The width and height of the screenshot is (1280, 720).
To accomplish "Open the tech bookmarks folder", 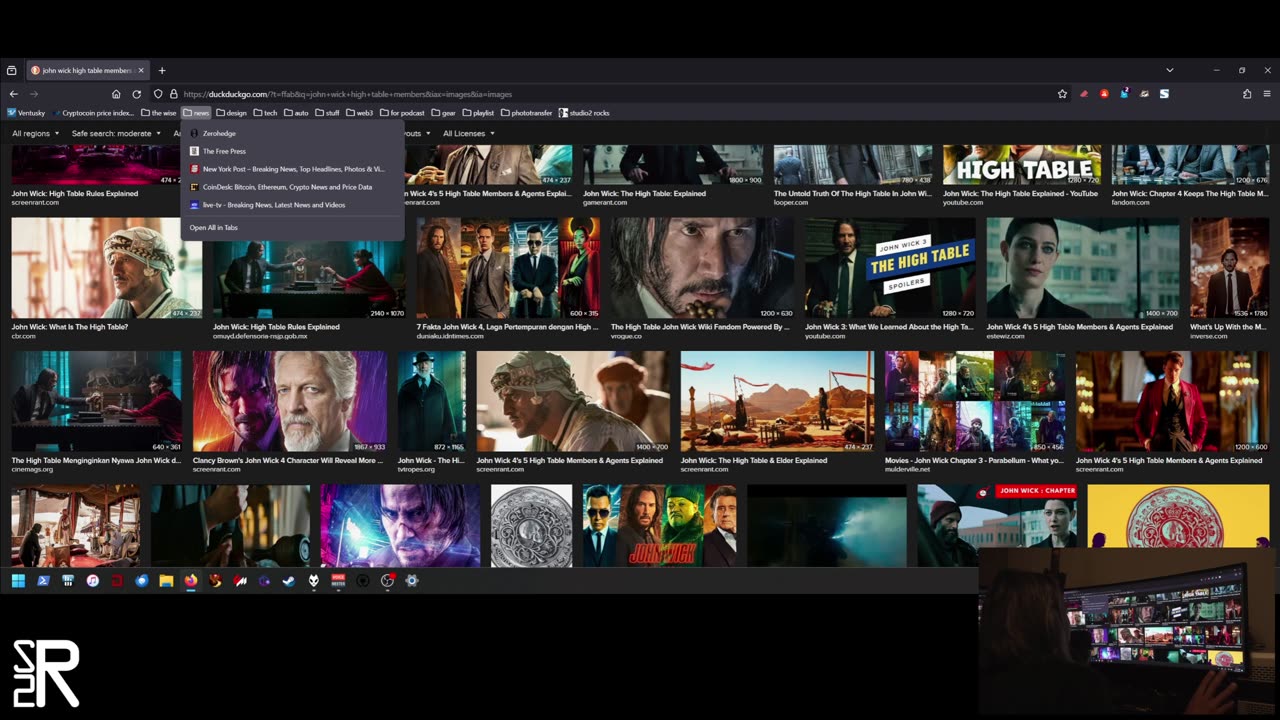I will (x=265, y=113).
